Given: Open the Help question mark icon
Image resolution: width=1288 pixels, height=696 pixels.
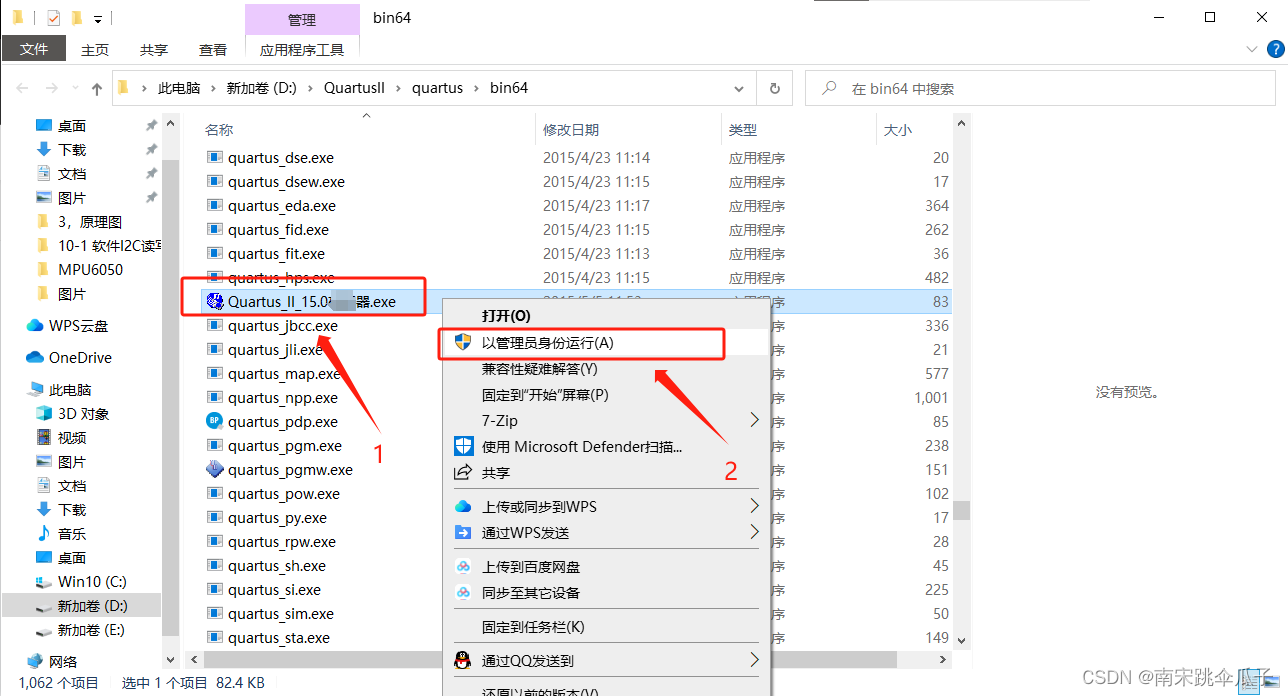Looking at the screenshot, I should (1275, 49).
